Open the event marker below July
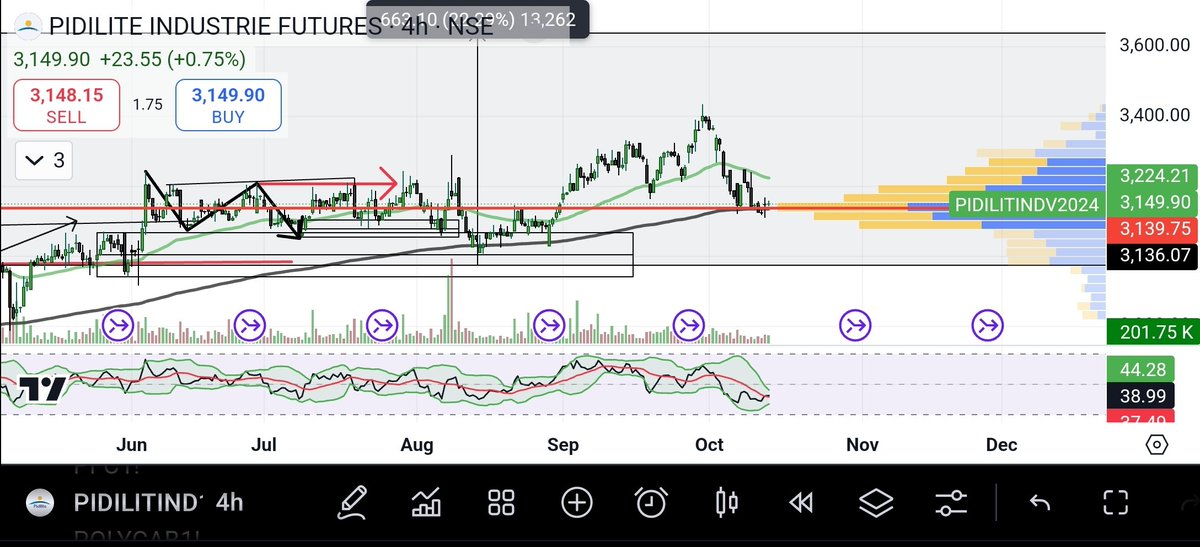1200x547 pixels. pos(249,325)
